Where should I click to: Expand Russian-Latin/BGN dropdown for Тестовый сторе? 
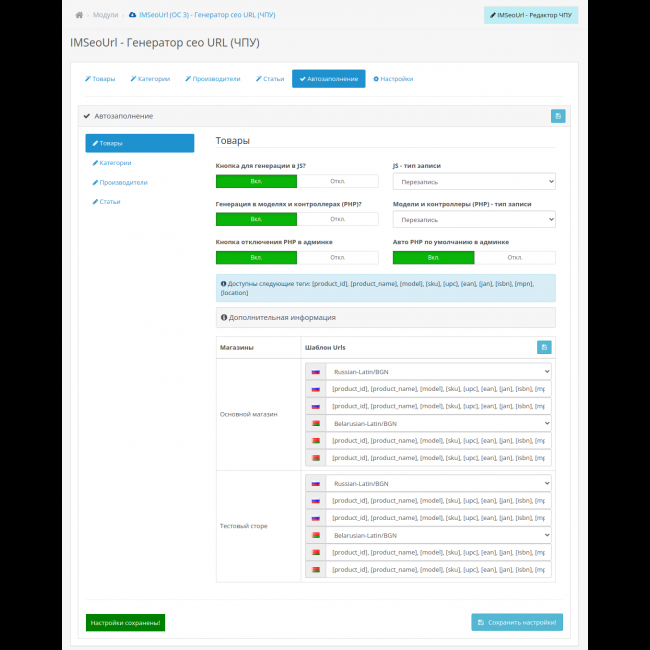[x=438, y=483]
